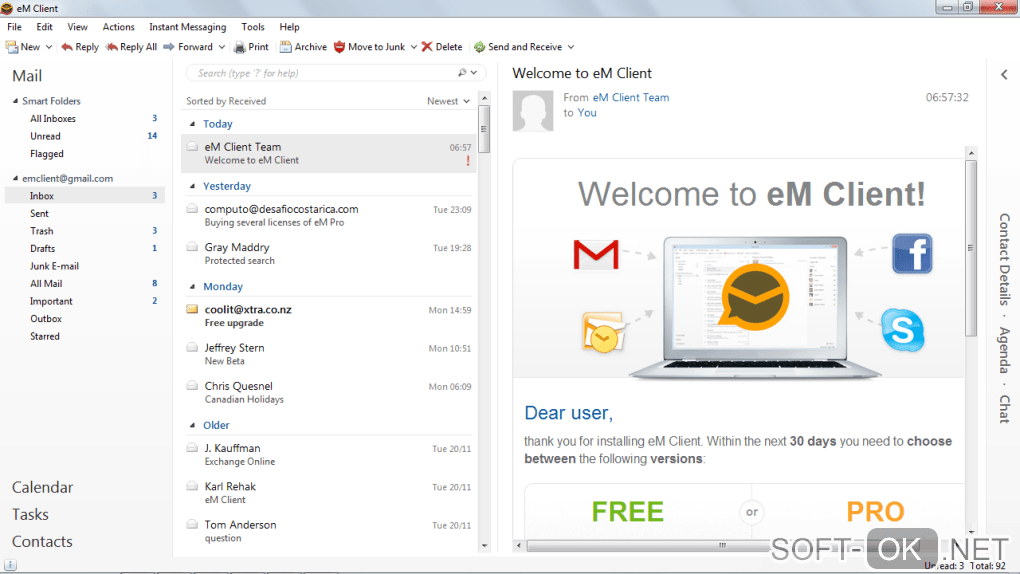This screenshot has height=574, width=1020.
Task: Click the red importance flag on welcome email
Action: click(x=468, y=161)
